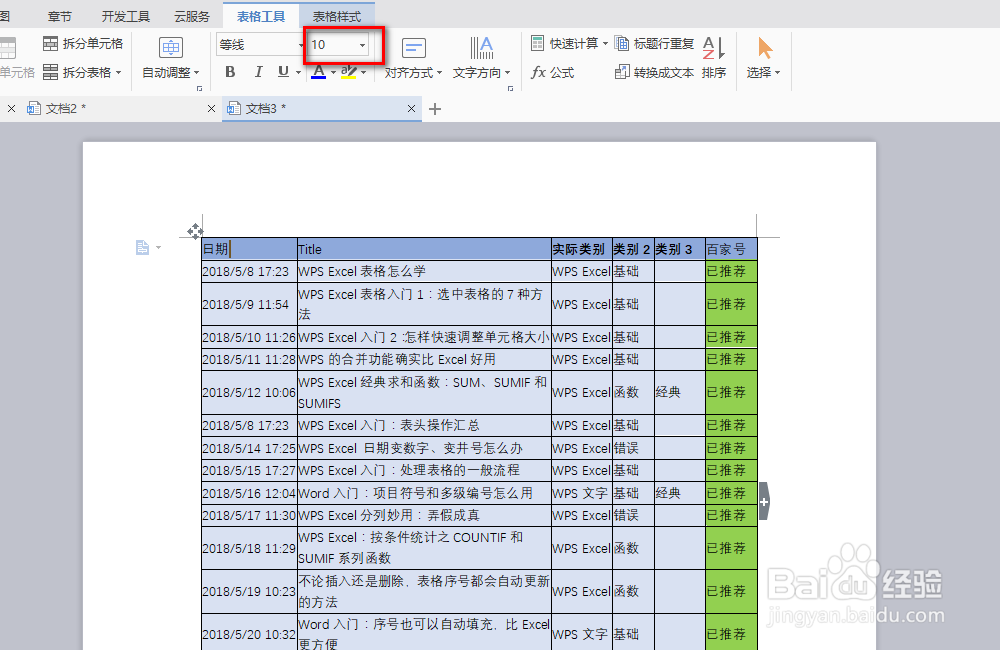Click the repeat header rows (标题行重复) icon
The height and width of the screenshot is (650, 1000).
(x=622, y=43)
